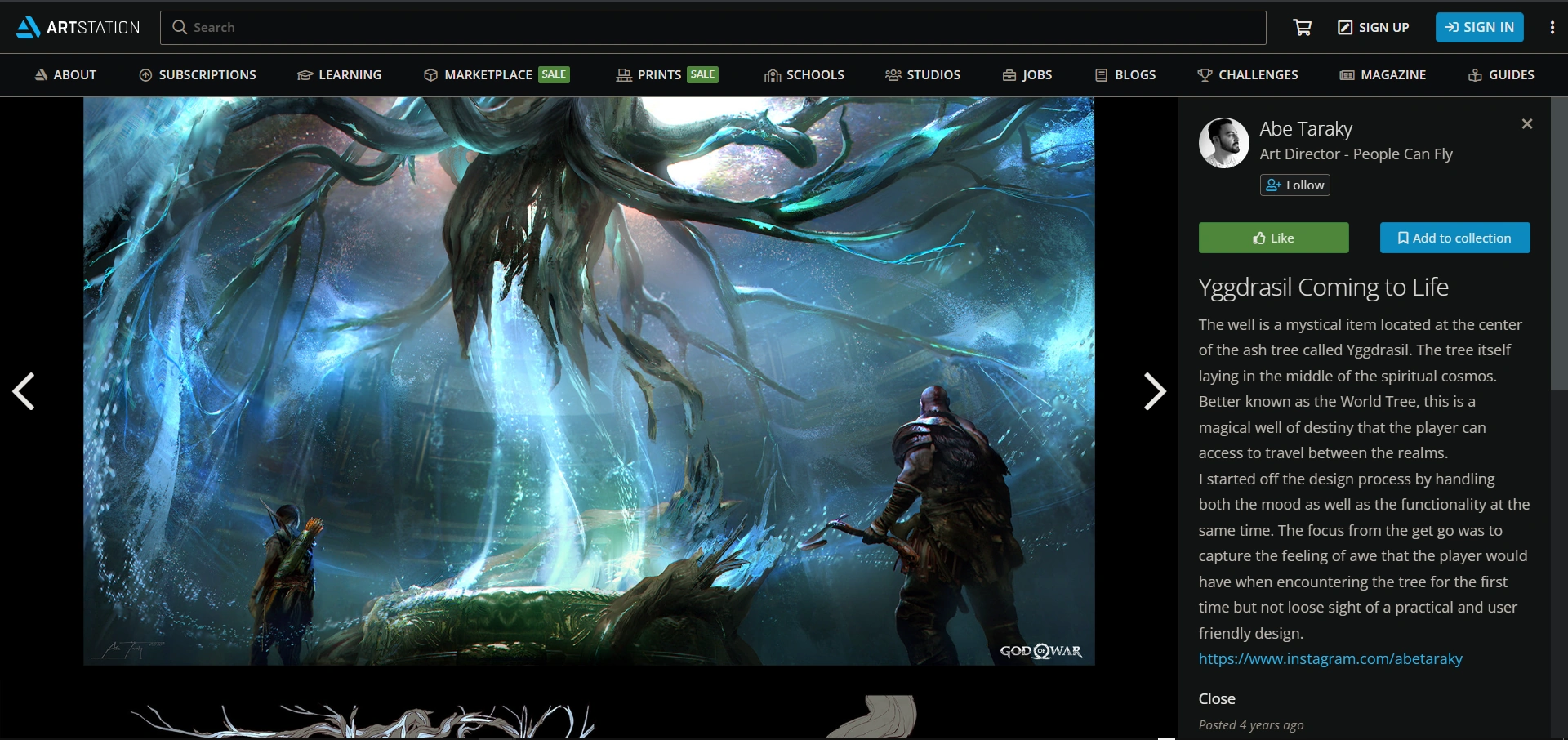Follow Abe Taraky
Image resolution: width=1568 pixels, height=740 pixels.
(x=1295, y=185)
